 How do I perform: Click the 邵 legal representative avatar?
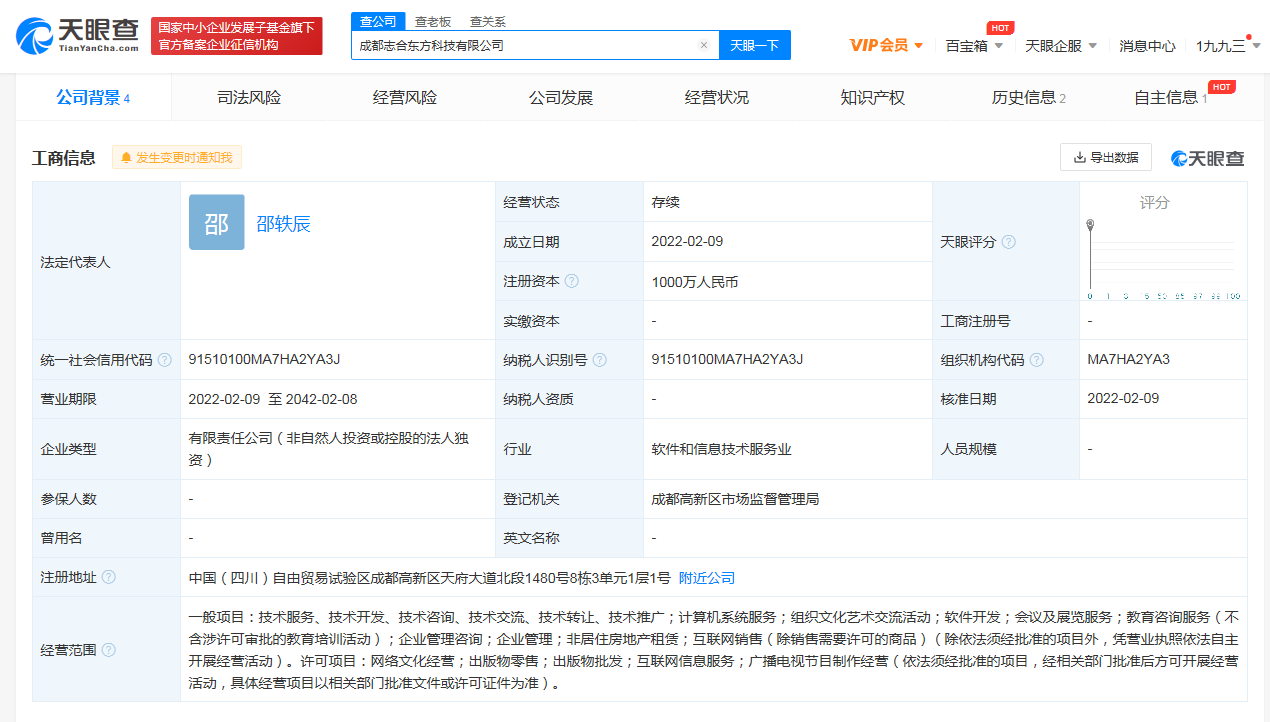click(216, 223)
